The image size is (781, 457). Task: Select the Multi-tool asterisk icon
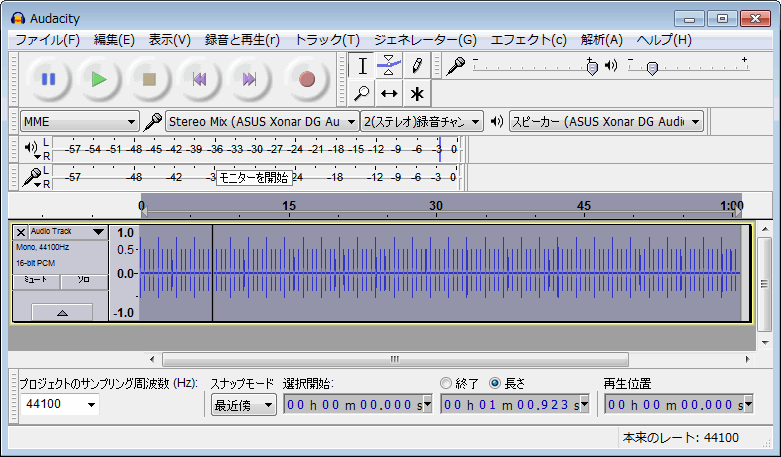416,93
